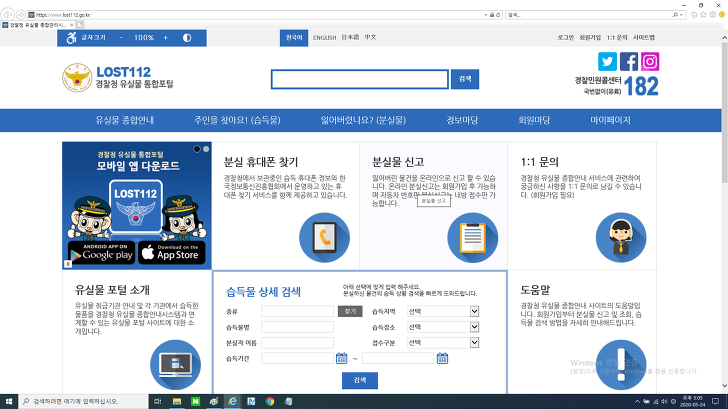Increase font size with plus button

[167, 37]
